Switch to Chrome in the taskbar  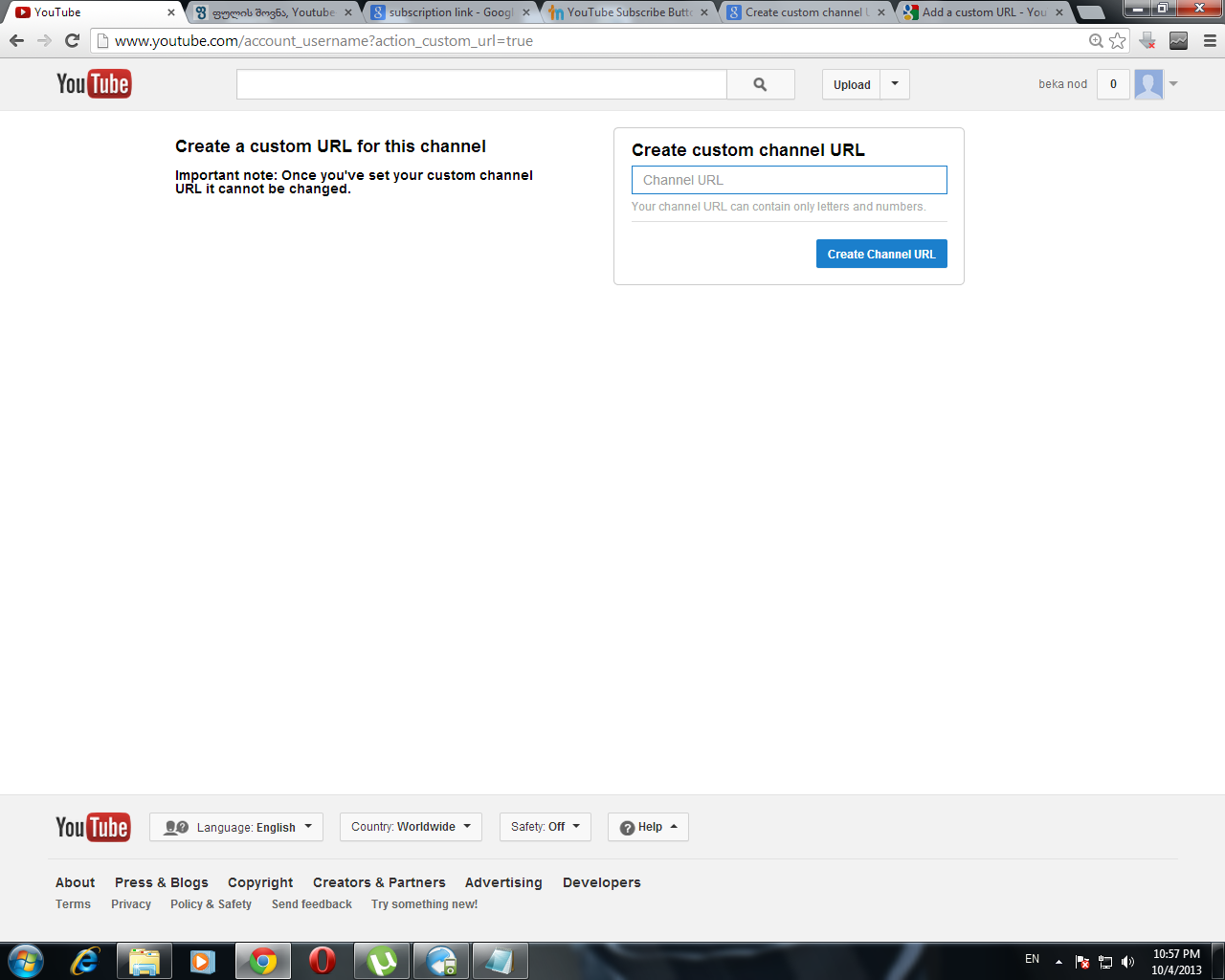coord(263,961)
